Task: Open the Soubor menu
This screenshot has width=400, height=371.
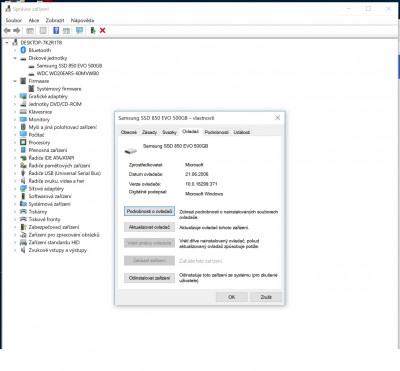Action: (x=14, y=20)
